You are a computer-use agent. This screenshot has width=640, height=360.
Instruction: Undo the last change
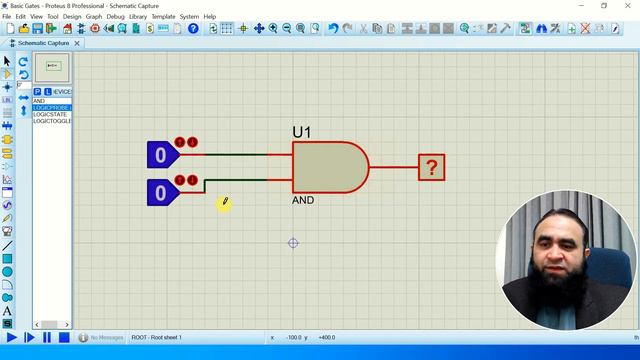pyautogui.click(x=333, y=29)
